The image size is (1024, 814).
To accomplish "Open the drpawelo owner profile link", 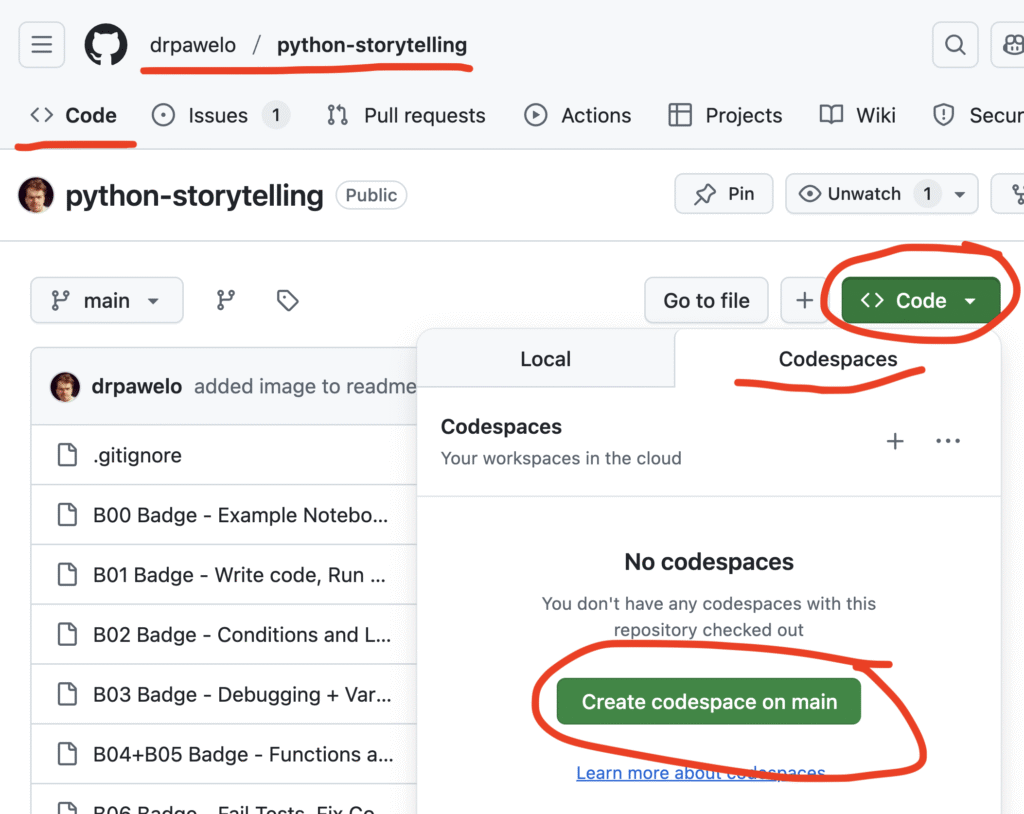I will click(x=191, y=45).
